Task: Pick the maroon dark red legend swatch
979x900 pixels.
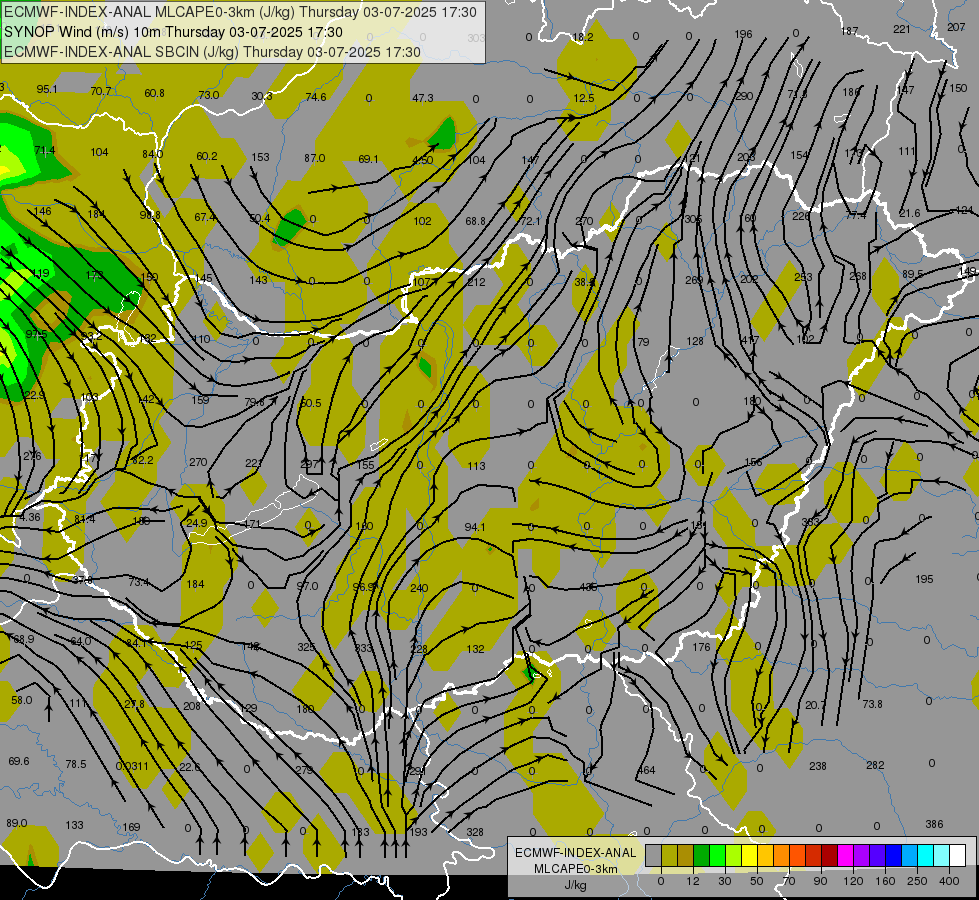Action: [830, 855]
